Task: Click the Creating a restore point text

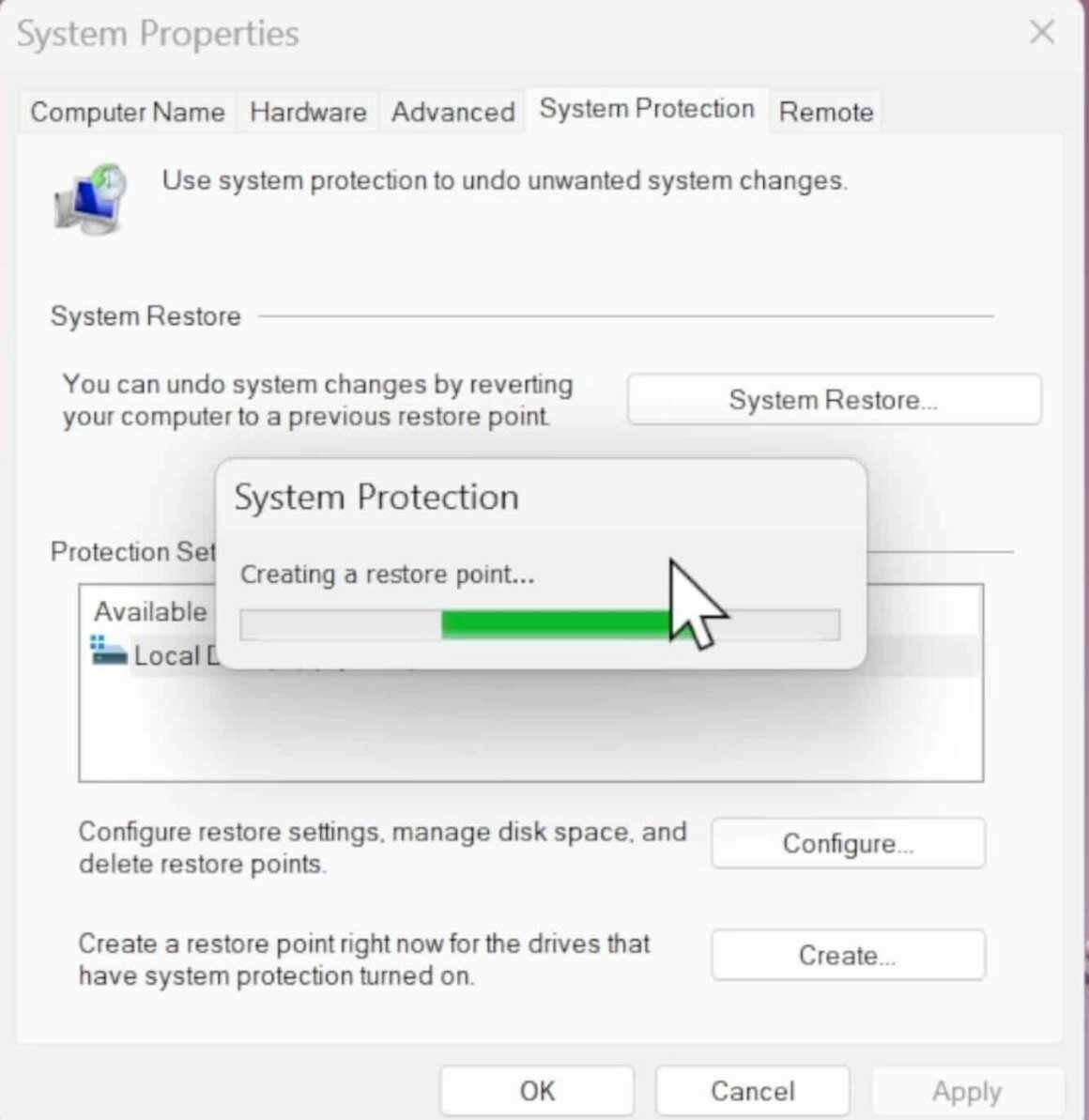Action: [388, 575]
